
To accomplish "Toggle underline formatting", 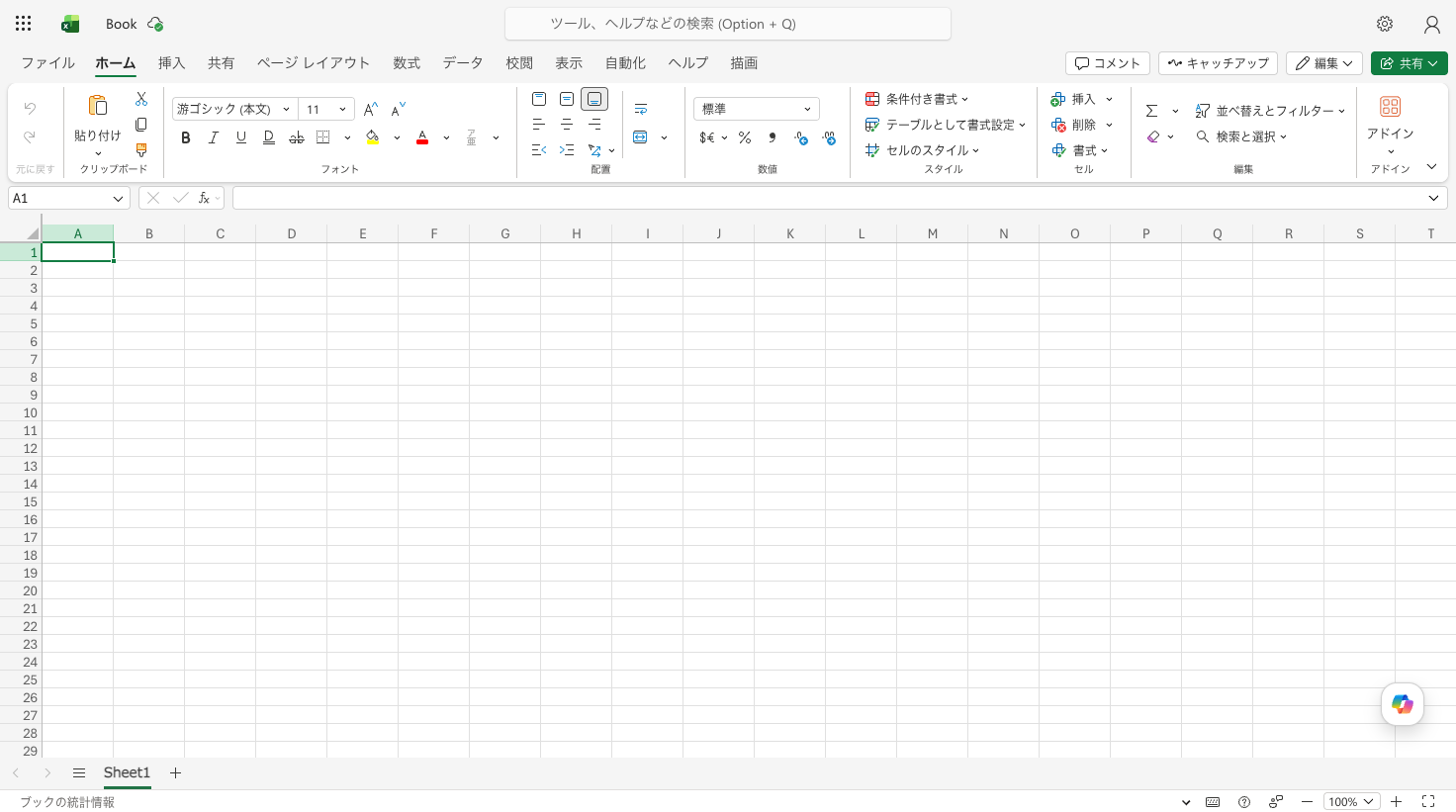I will tap(240, 137).
